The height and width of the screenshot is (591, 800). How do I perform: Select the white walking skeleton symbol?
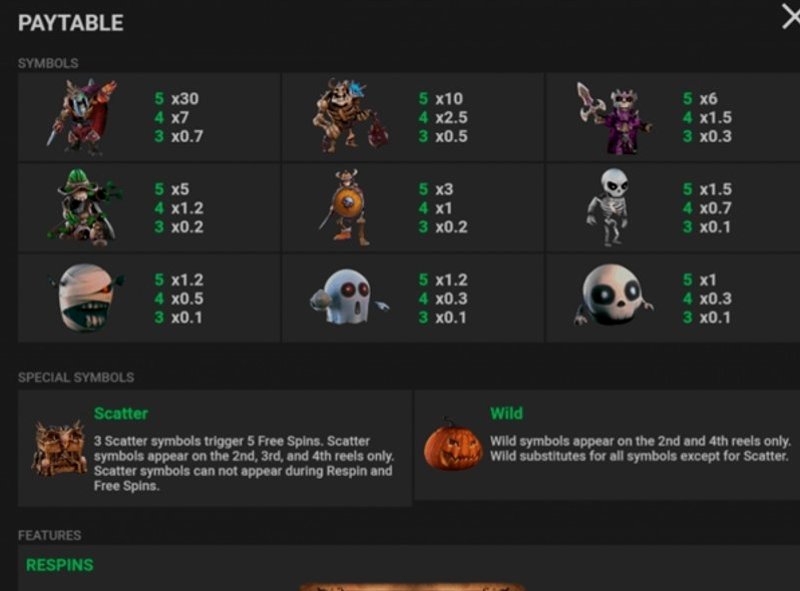[x=610, y=207]
